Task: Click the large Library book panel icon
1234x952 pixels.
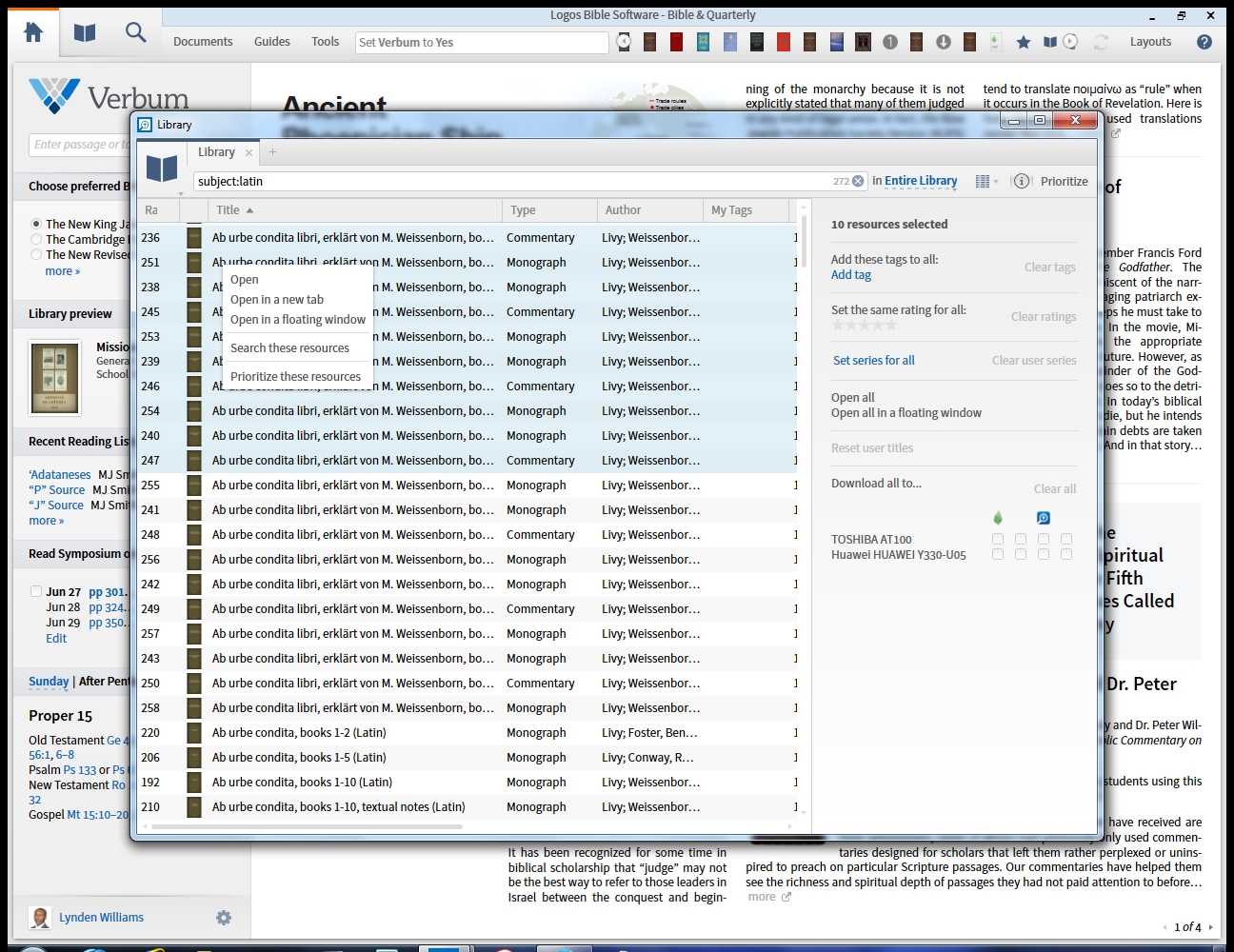Action: point(162,169)
